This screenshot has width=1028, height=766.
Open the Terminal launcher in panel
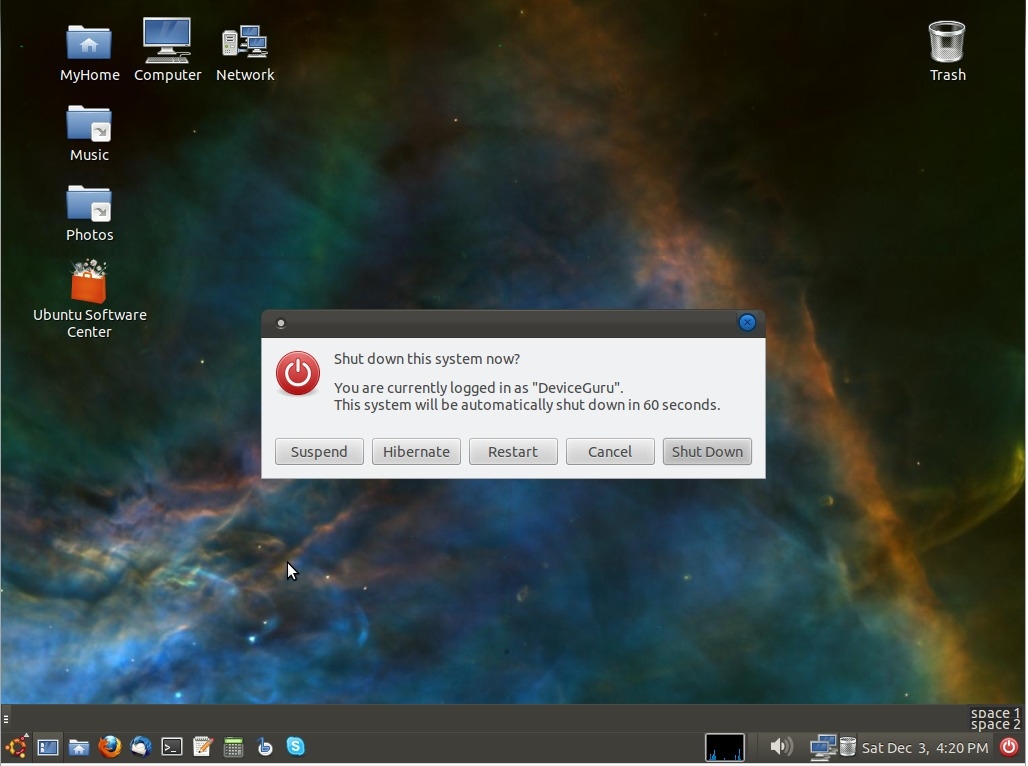pos(172,747)
